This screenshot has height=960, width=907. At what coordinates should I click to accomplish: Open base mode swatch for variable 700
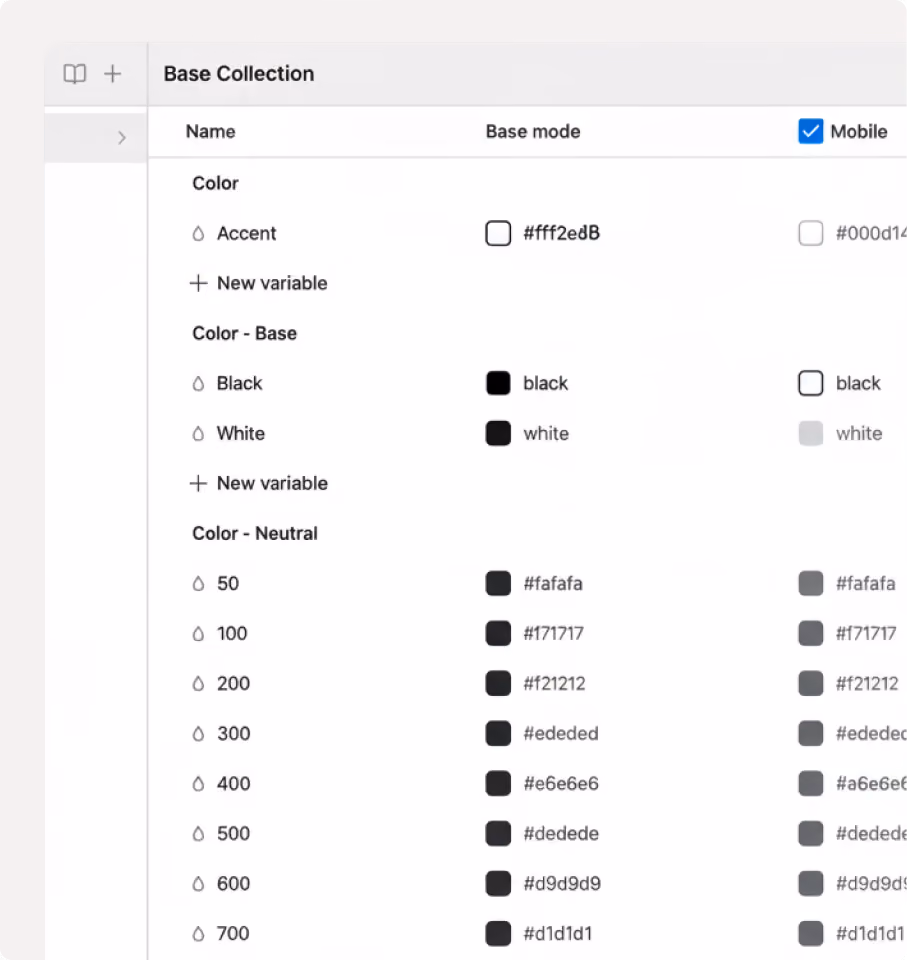coord(498,934)
